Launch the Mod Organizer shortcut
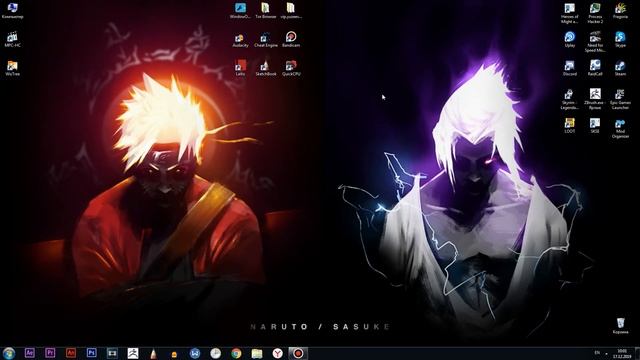The height and width of the screenshot is (360, 640). [x=620, y=128]
